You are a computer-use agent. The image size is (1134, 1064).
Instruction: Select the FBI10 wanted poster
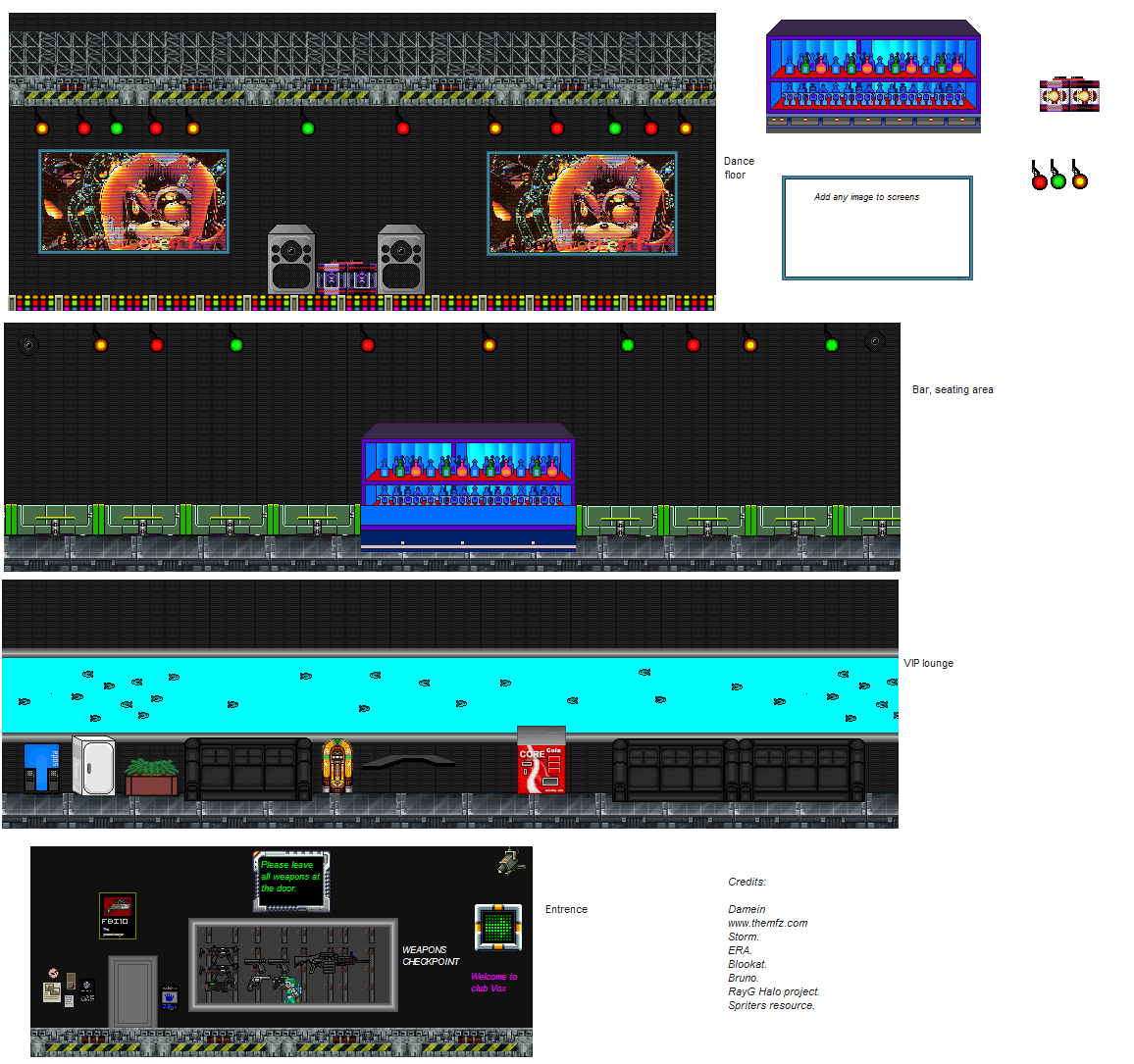118,916
